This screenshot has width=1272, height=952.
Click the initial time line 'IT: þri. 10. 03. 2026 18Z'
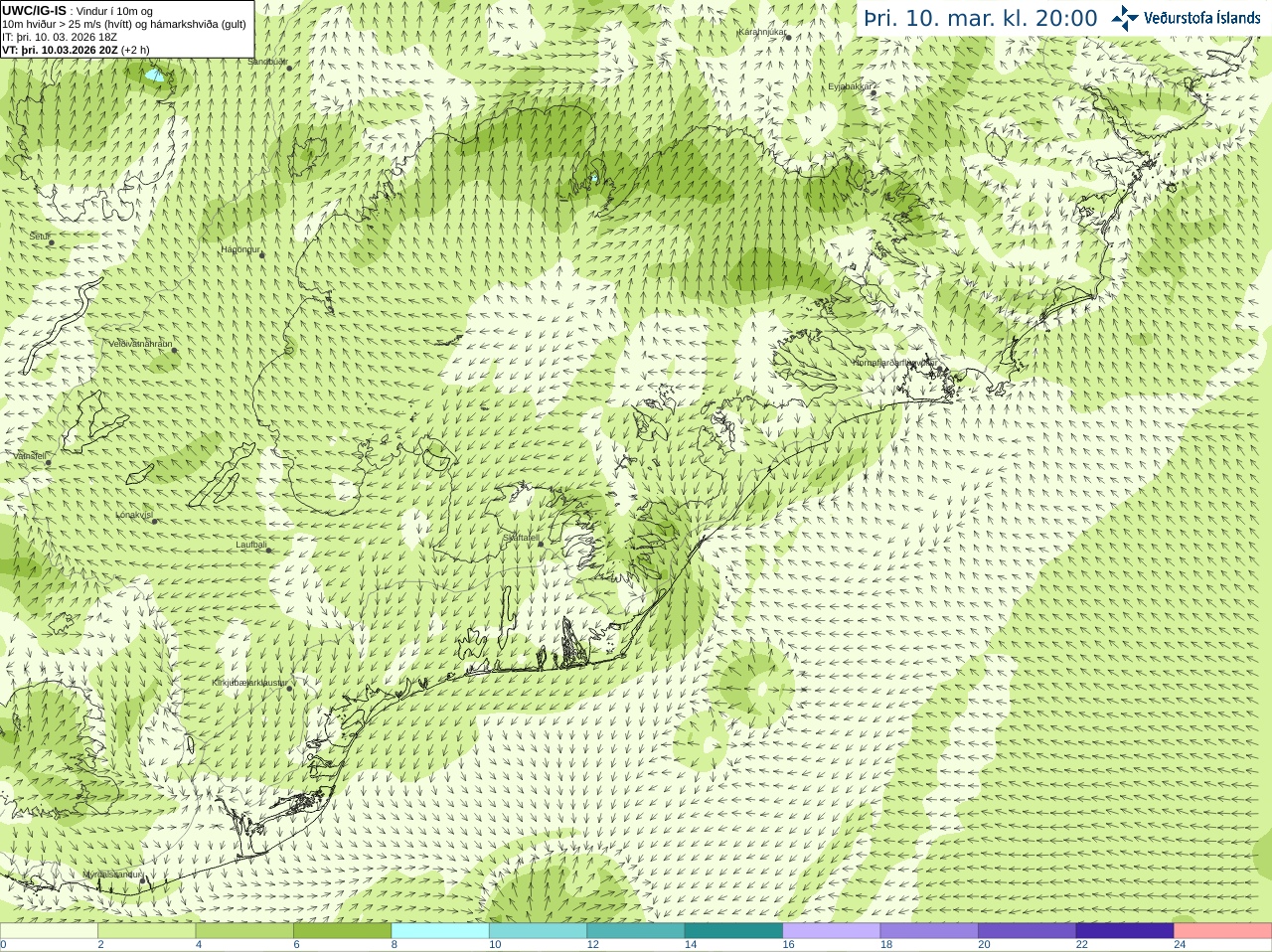click(x=60, y=37)
